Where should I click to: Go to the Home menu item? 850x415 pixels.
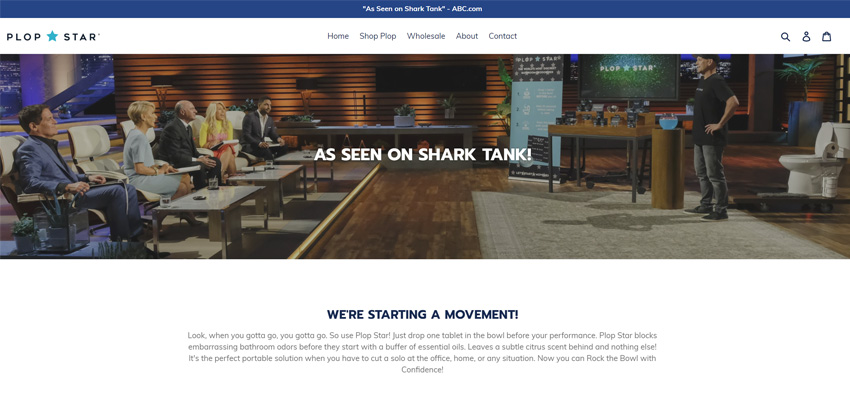click(338, 36)
